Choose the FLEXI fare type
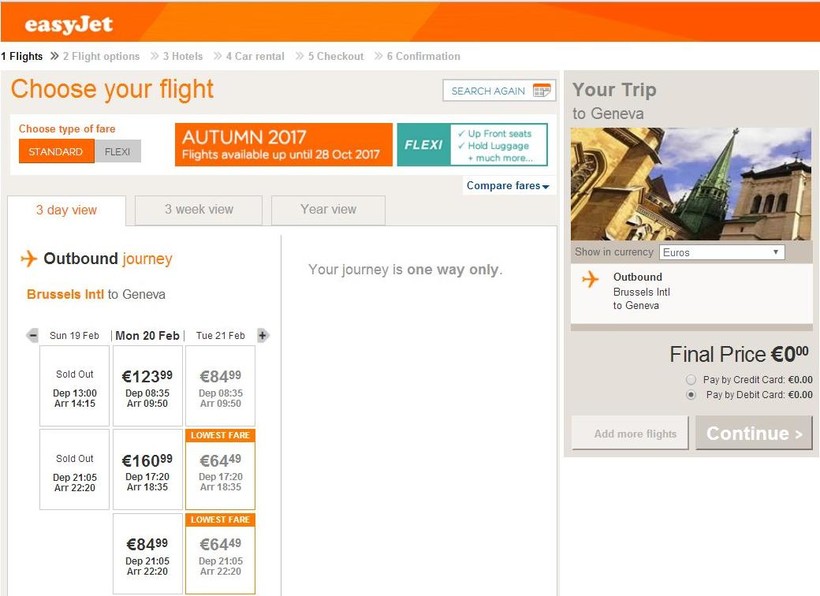820x596 pixels. coord(118,152)
